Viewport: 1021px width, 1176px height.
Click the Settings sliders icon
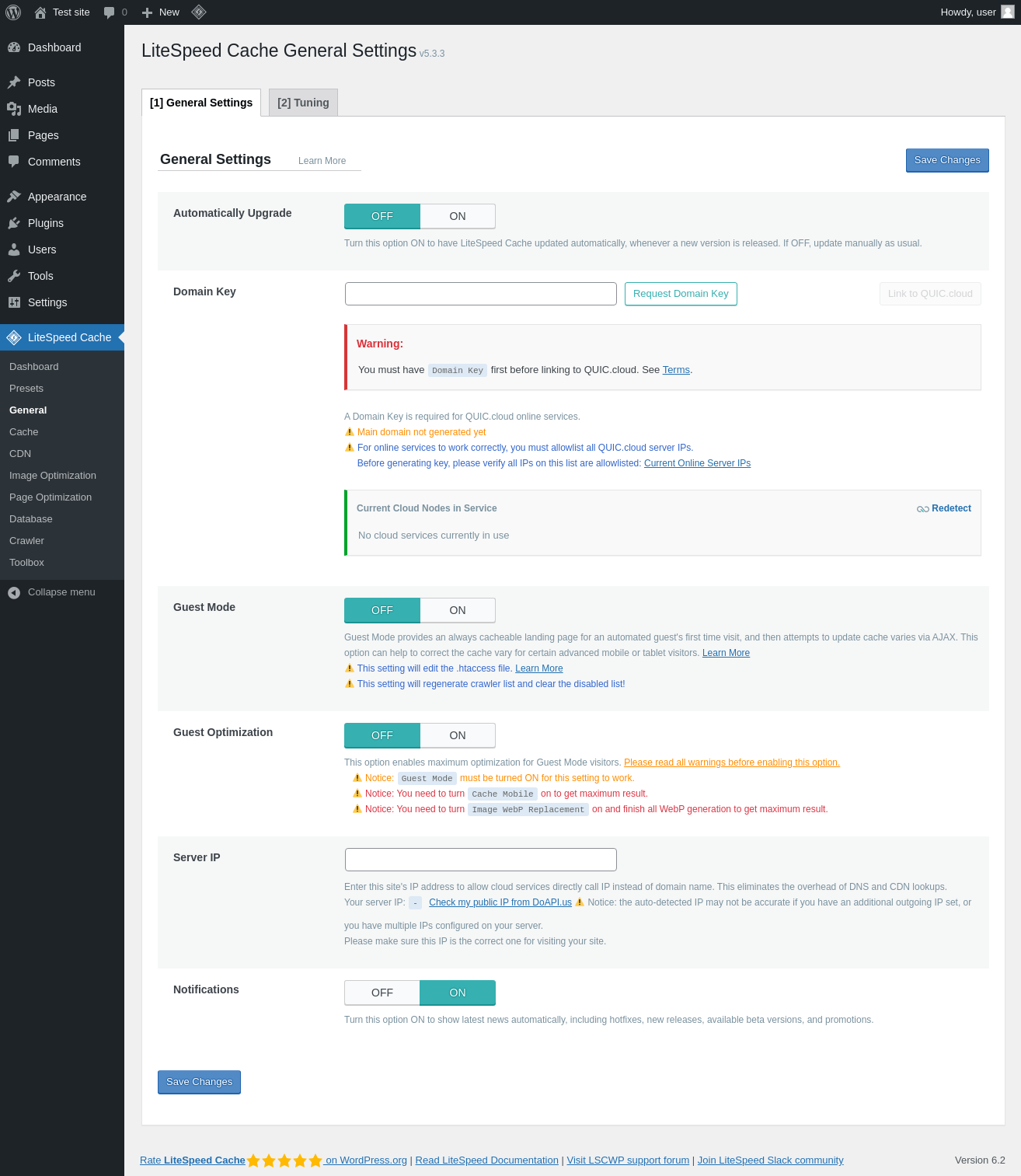coord(14,302)
